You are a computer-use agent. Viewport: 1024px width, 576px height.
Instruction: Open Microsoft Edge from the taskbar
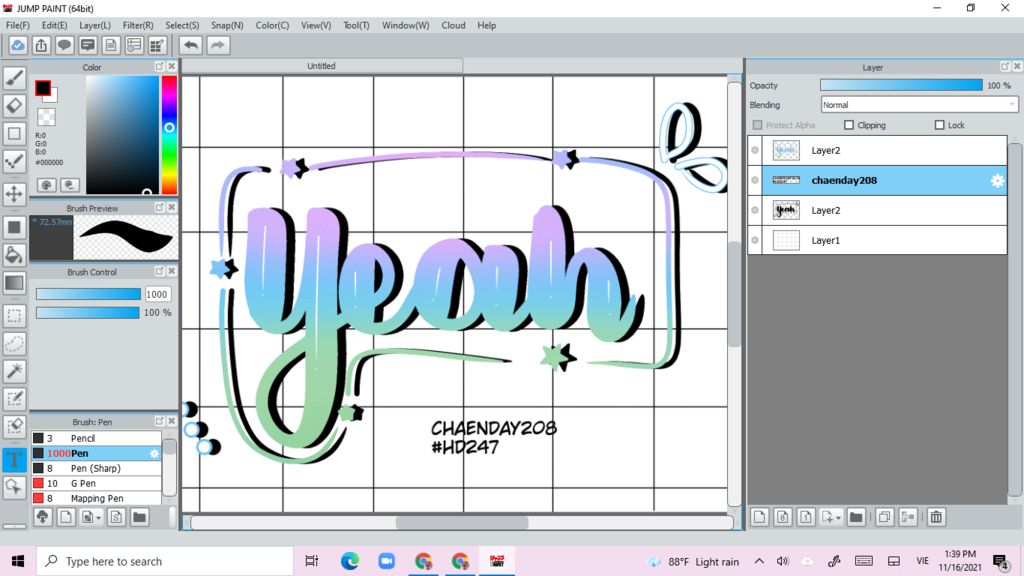349,561
